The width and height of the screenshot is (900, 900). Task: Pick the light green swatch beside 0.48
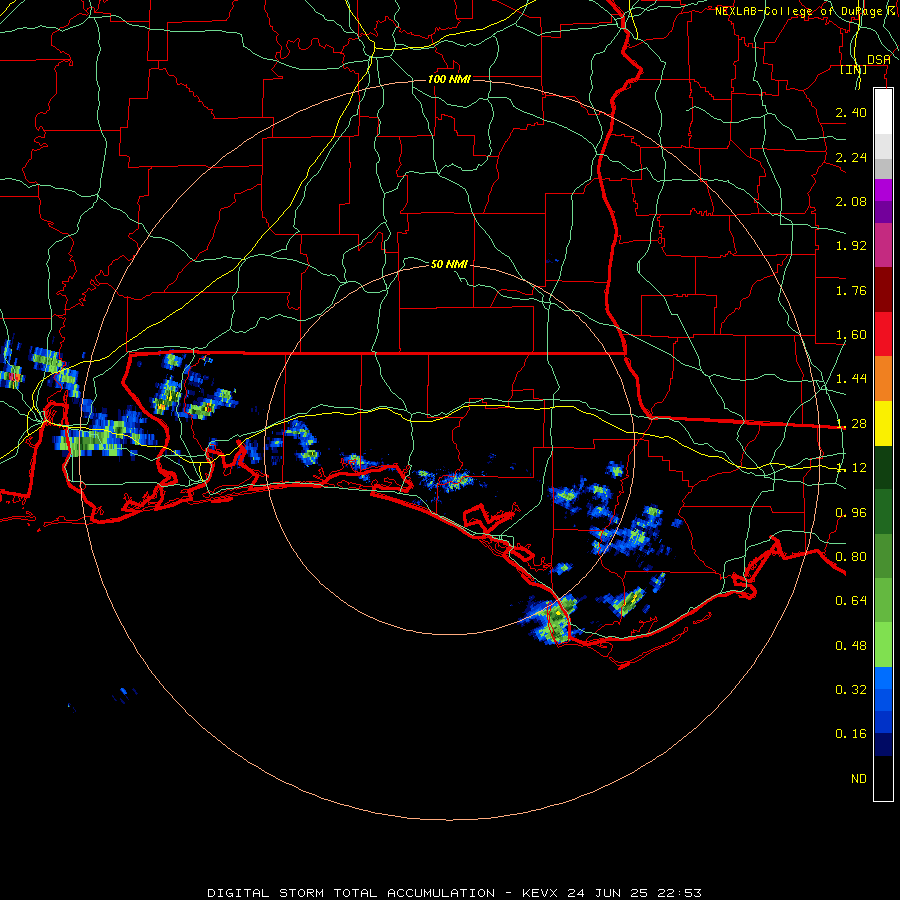pyautogui.click(x=883, y=645)
